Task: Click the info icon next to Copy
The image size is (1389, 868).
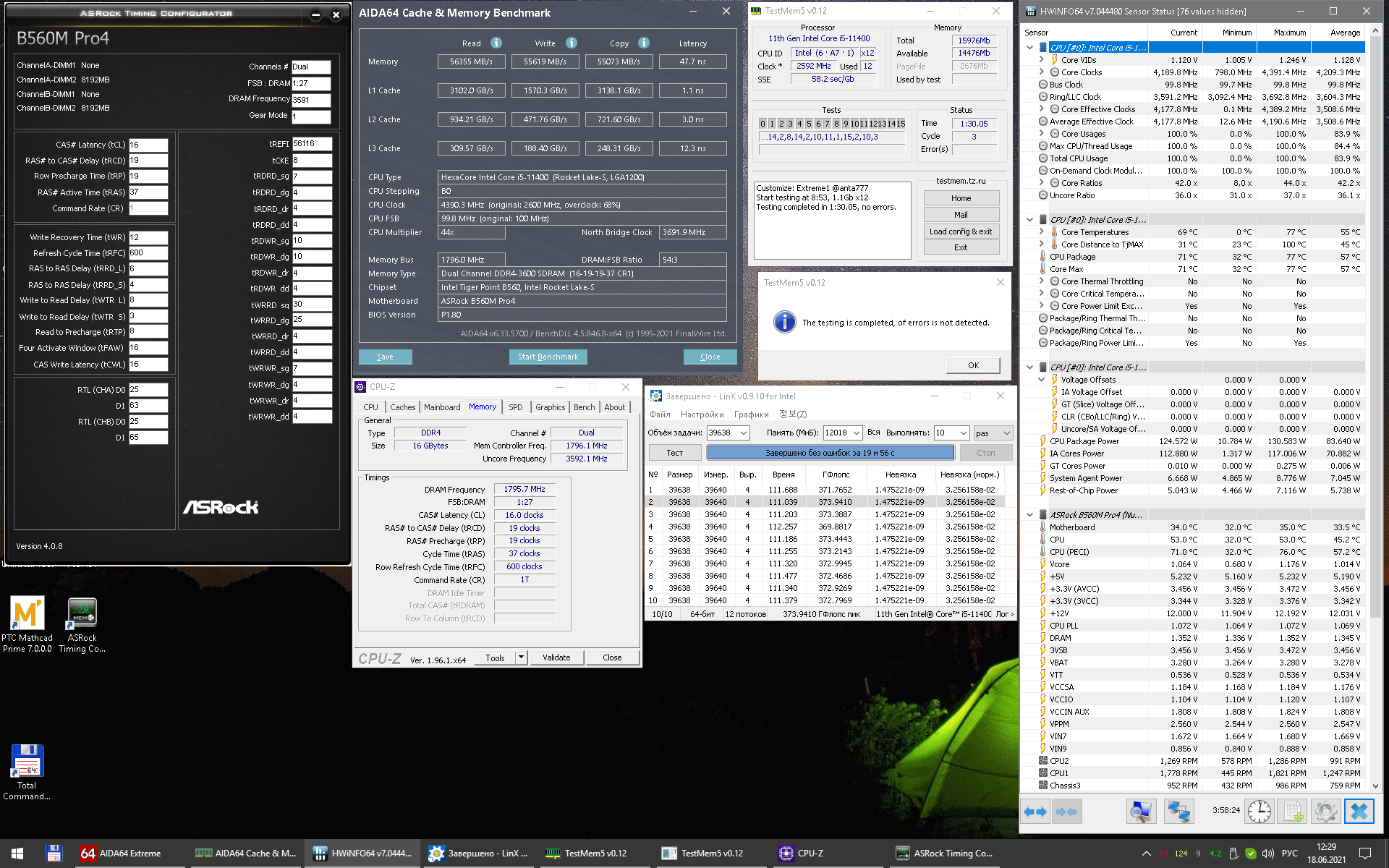Action: click(x=644, y=43)
